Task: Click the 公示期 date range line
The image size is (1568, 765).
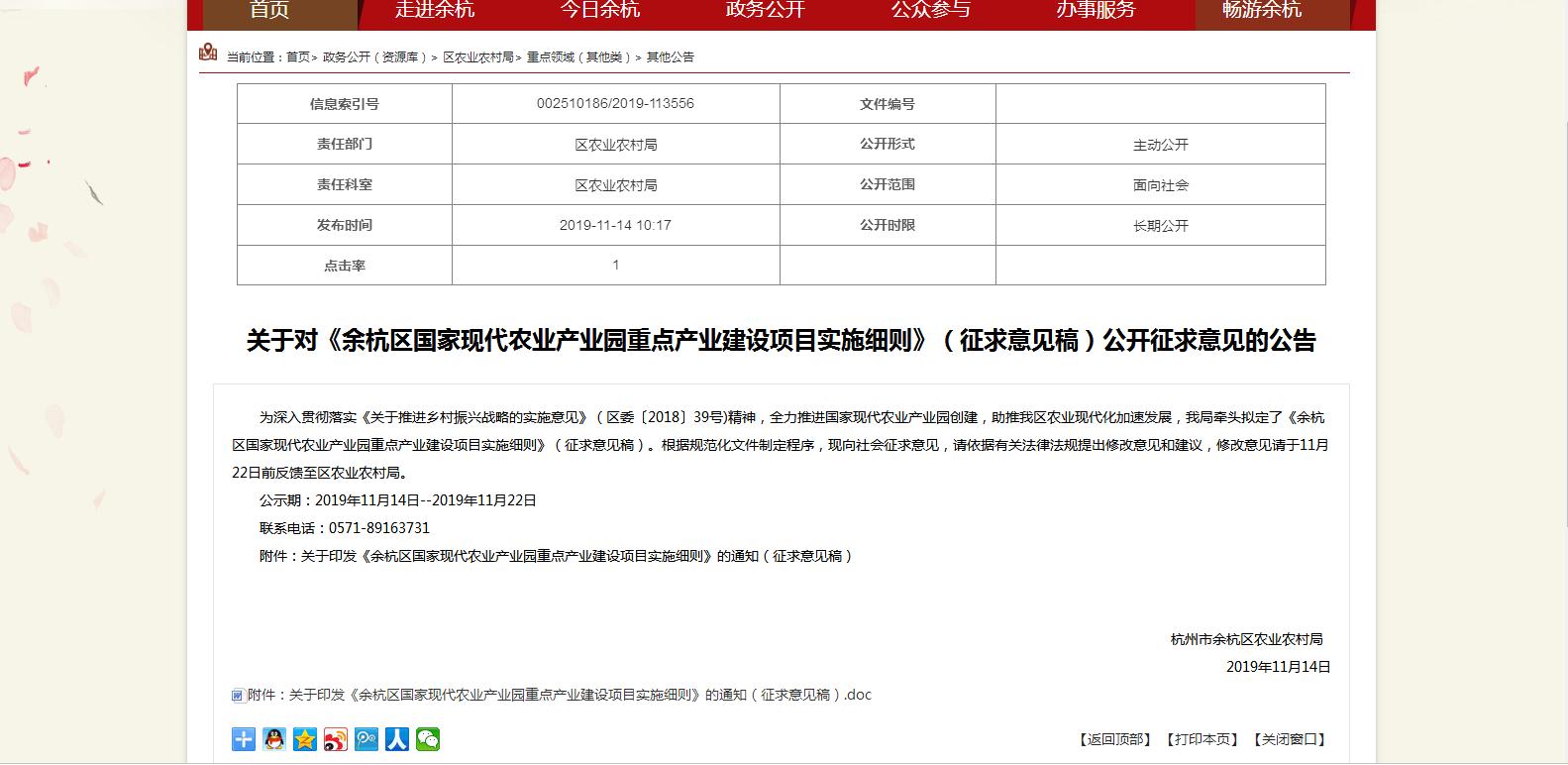Action: (398, 500)
